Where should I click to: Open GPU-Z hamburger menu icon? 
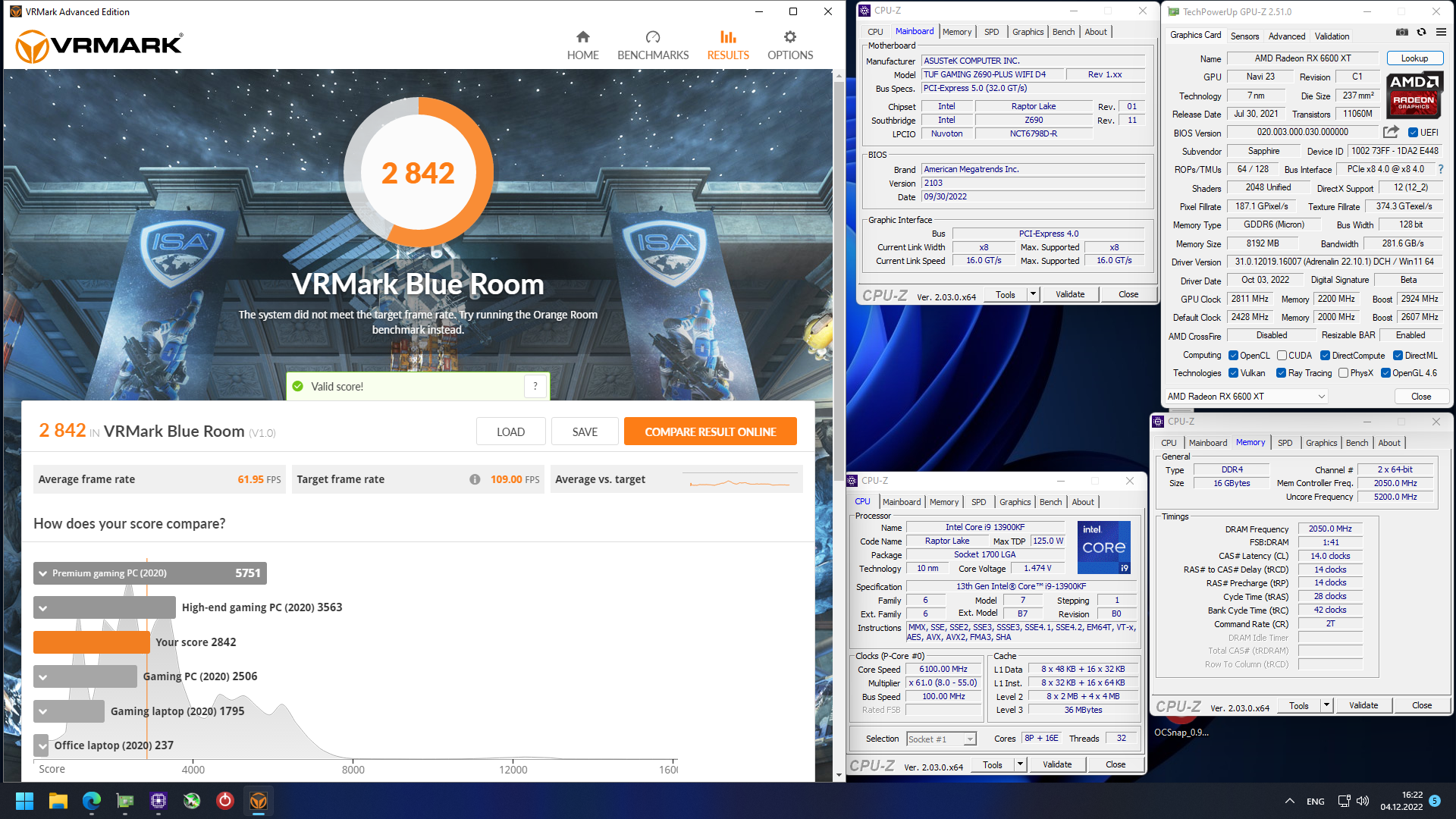(1441, 33)
